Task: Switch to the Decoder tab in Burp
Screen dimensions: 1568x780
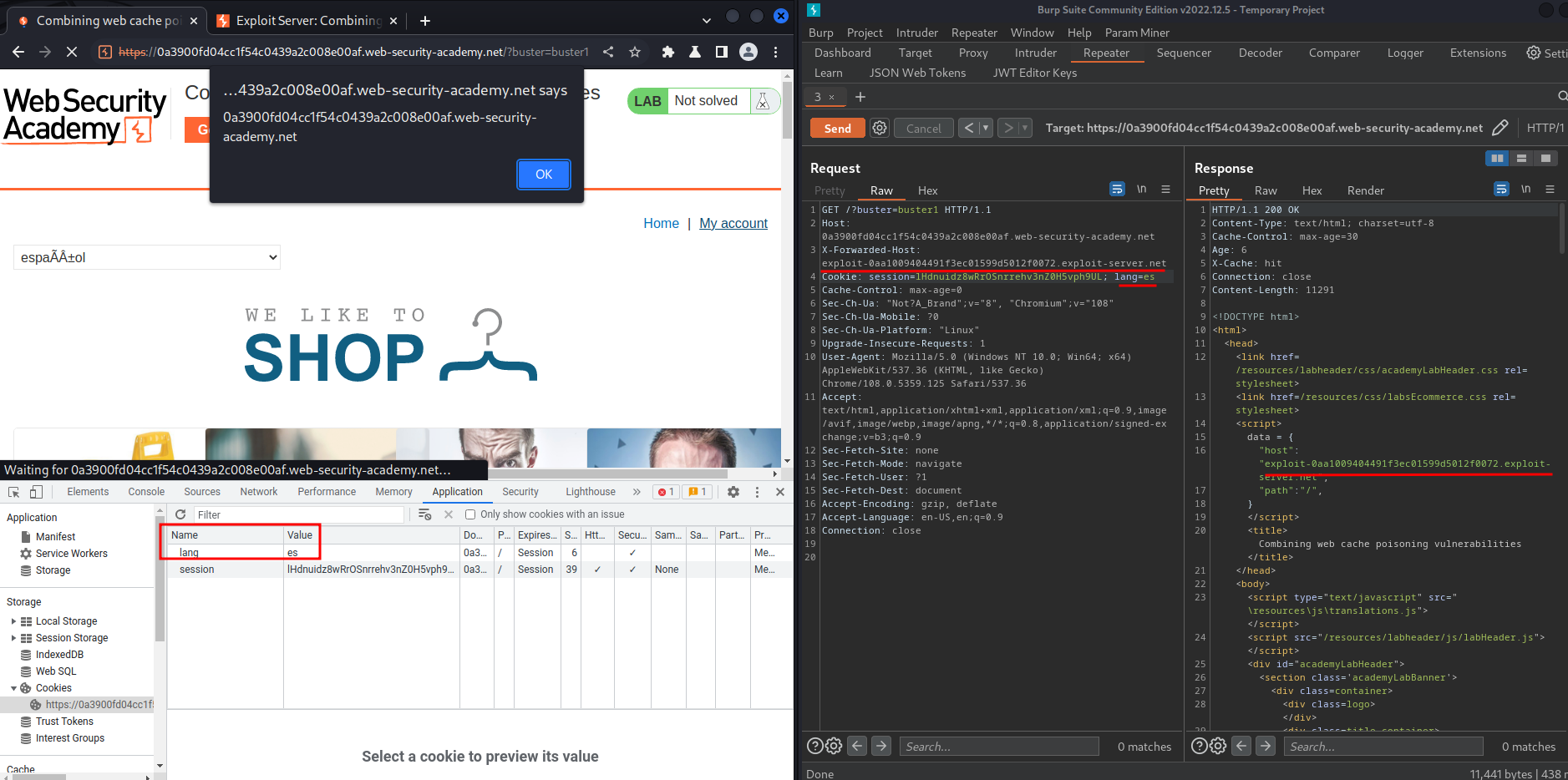Action: coord(1260,53)
